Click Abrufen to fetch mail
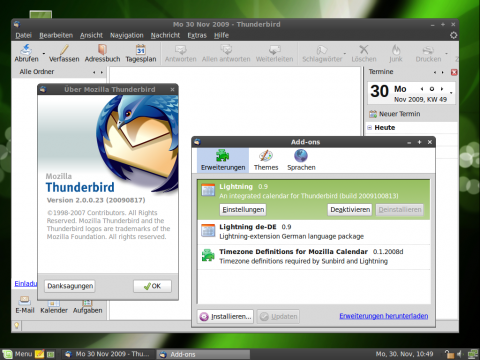480x360 pixels. [26, 54]
